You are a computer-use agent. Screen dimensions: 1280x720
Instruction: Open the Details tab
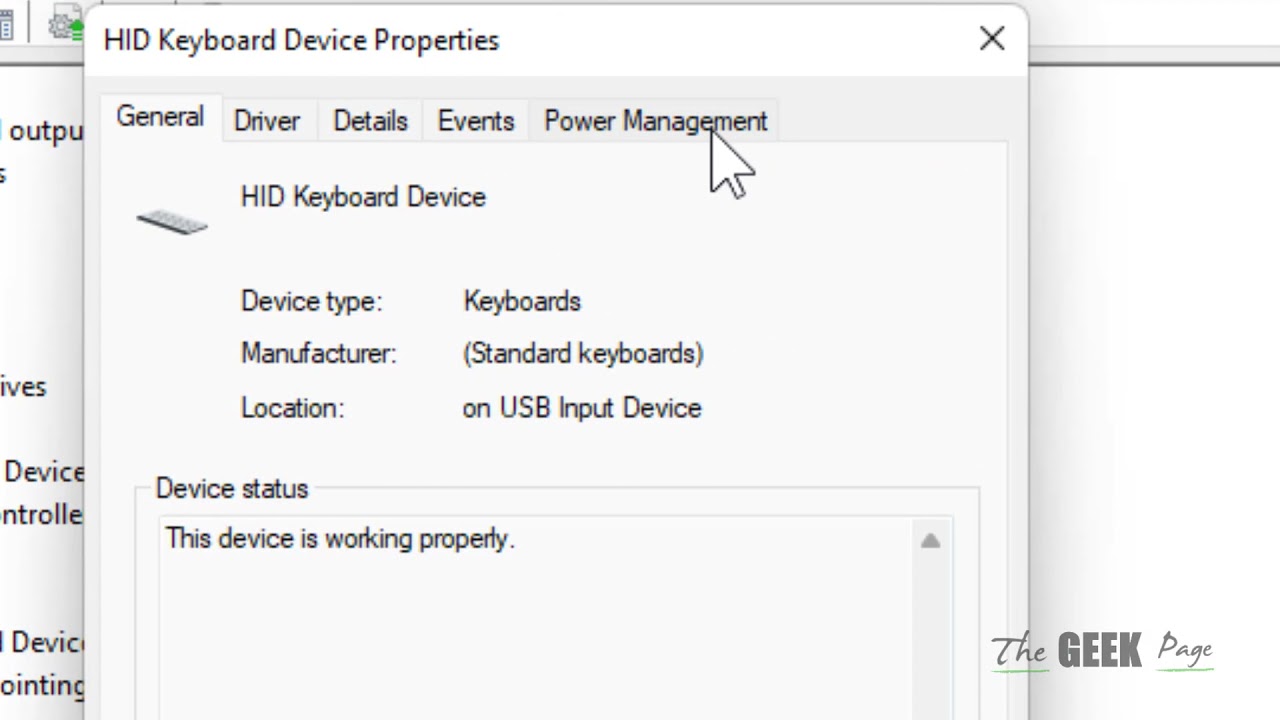tap(370, 121)
